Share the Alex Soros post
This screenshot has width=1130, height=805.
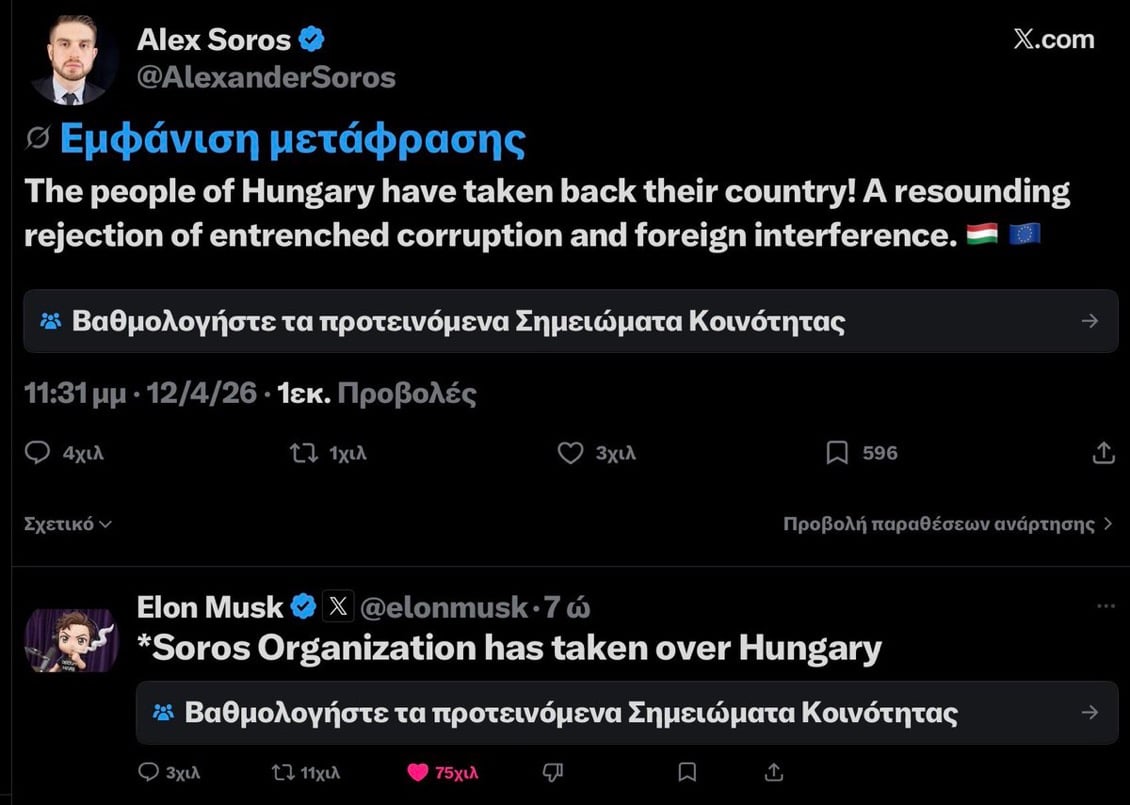(x=1103, y=453)
